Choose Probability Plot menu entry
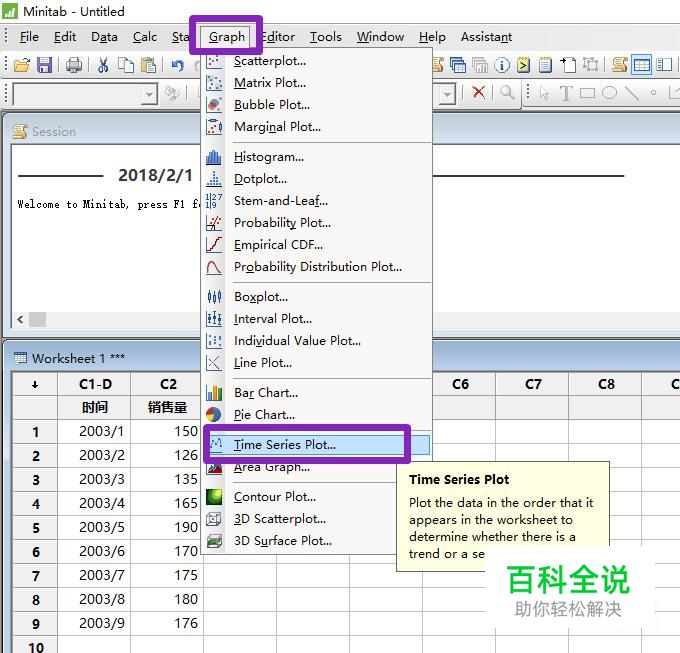Image resolution: width=680 pixels, height=653 pixels. tap(317, 222)
